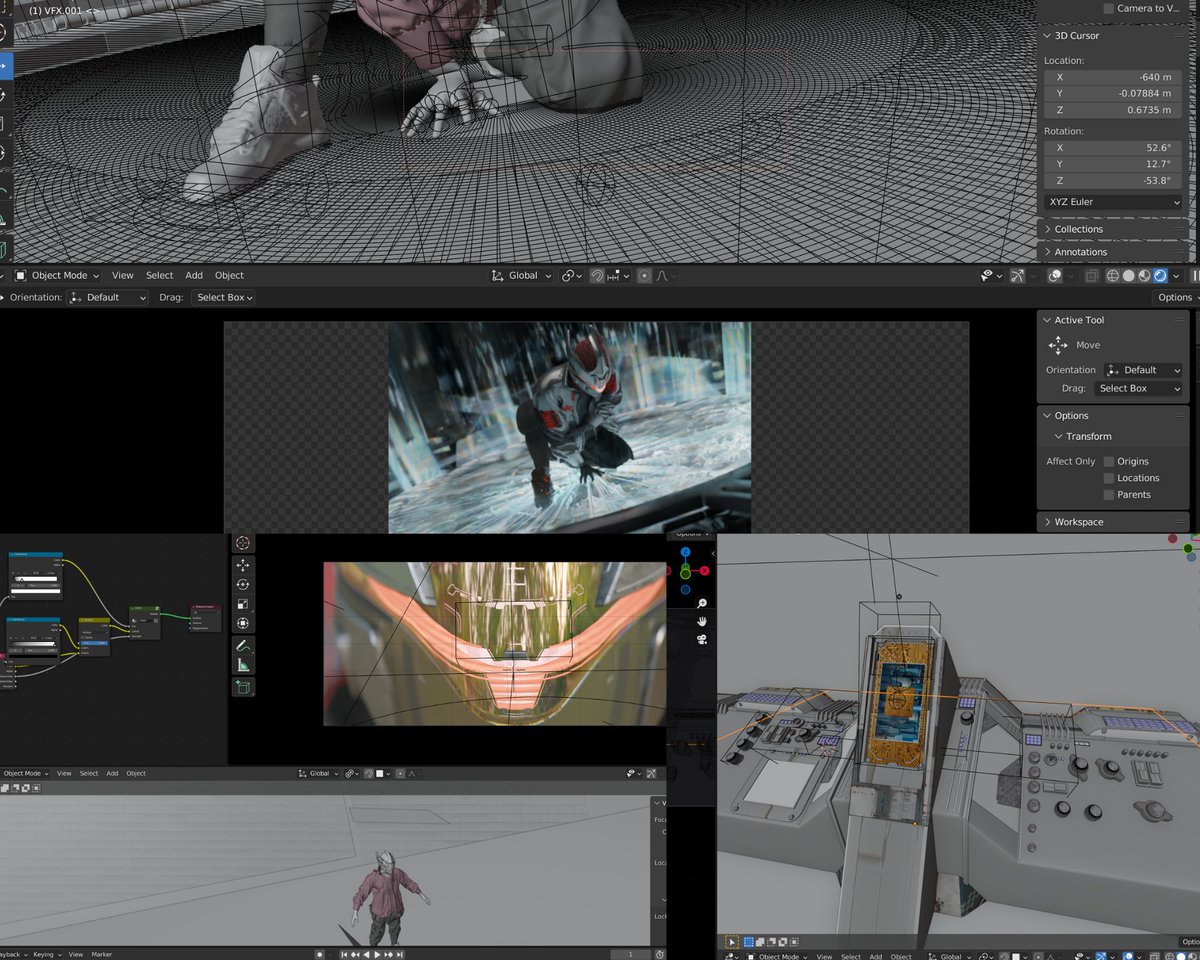Open Select menu in main header

click(160, 275)
